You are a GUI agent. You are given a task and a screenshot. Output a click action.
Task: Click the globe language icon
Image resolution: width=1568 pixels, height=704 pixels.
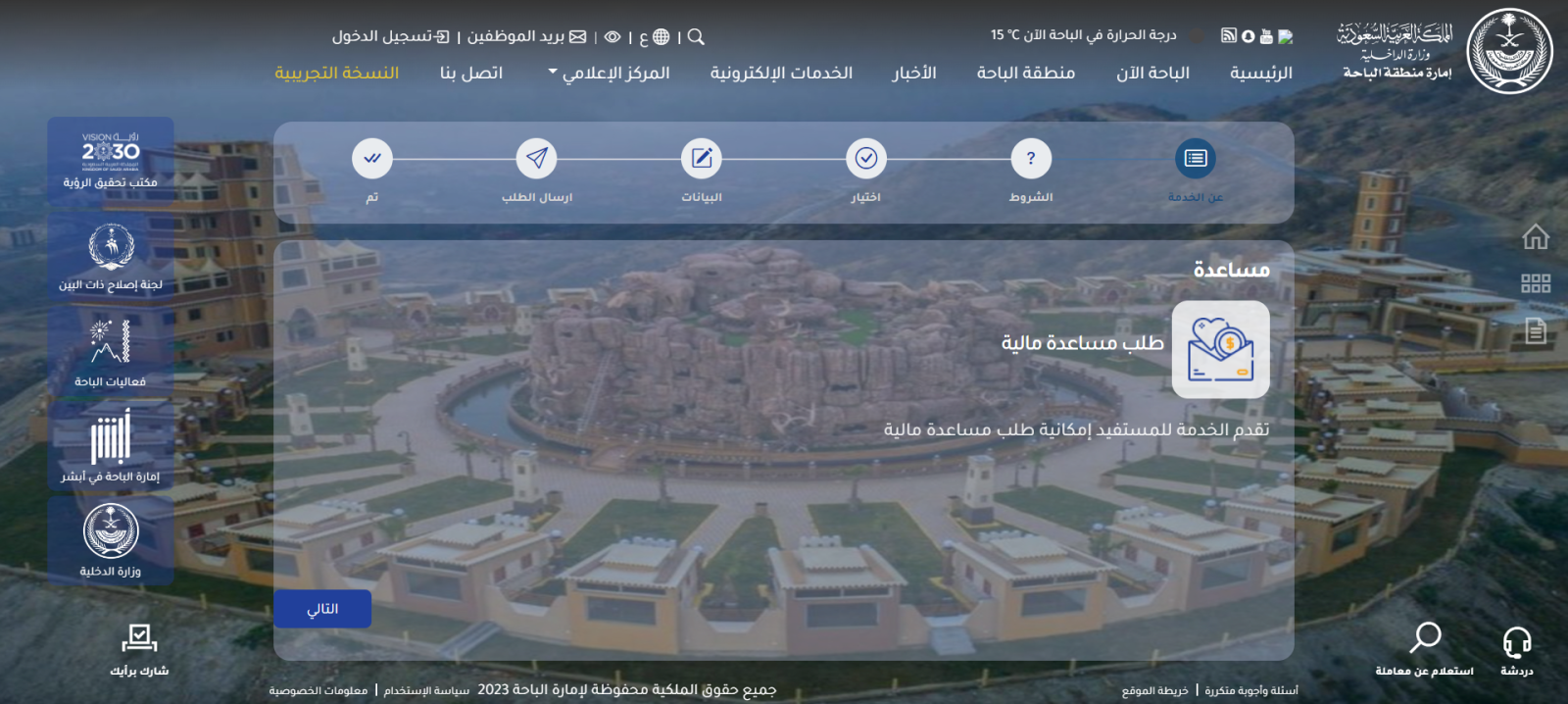(661, 37)
